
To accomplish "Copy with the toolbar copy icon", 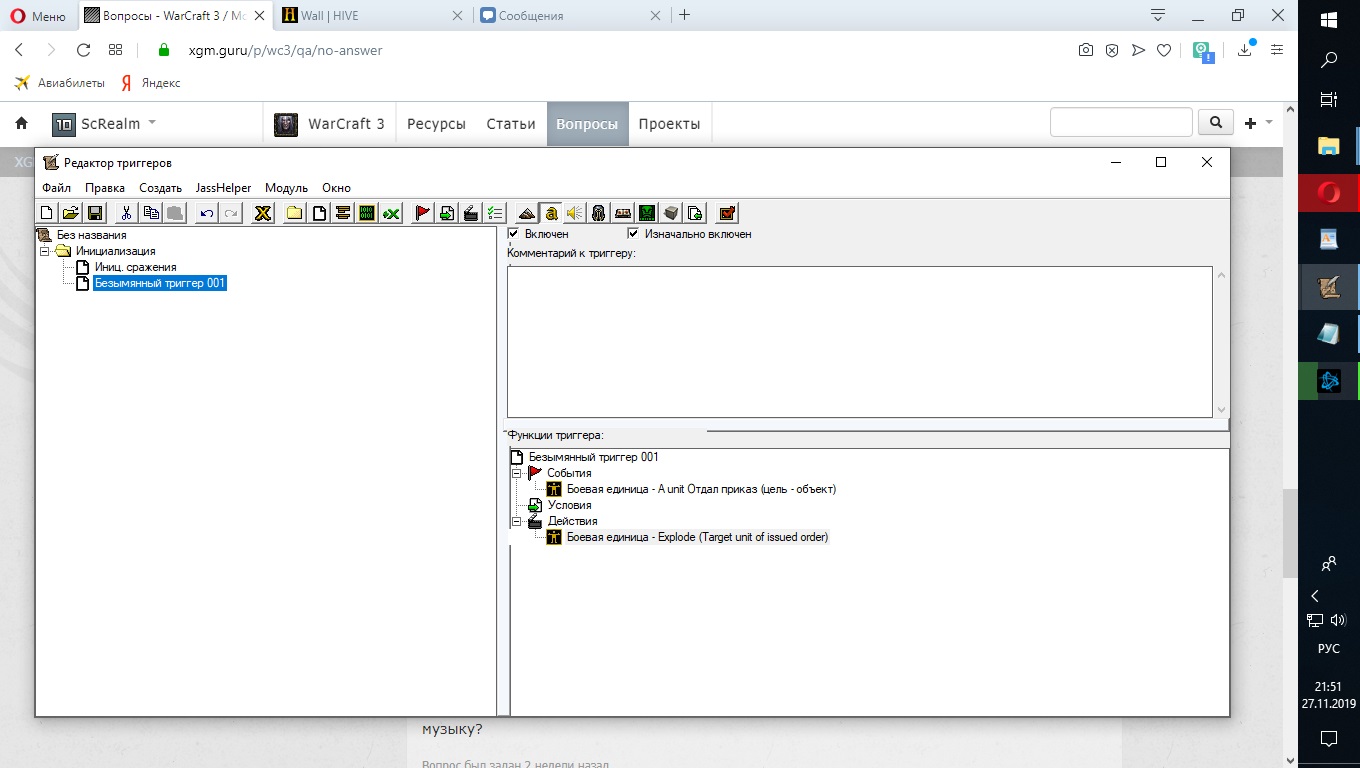I will point(151,212).
